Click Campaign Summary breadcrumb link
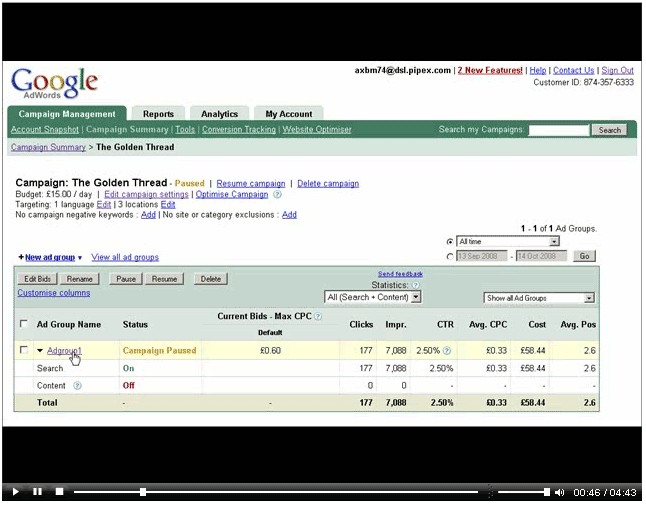 [48, 147]
